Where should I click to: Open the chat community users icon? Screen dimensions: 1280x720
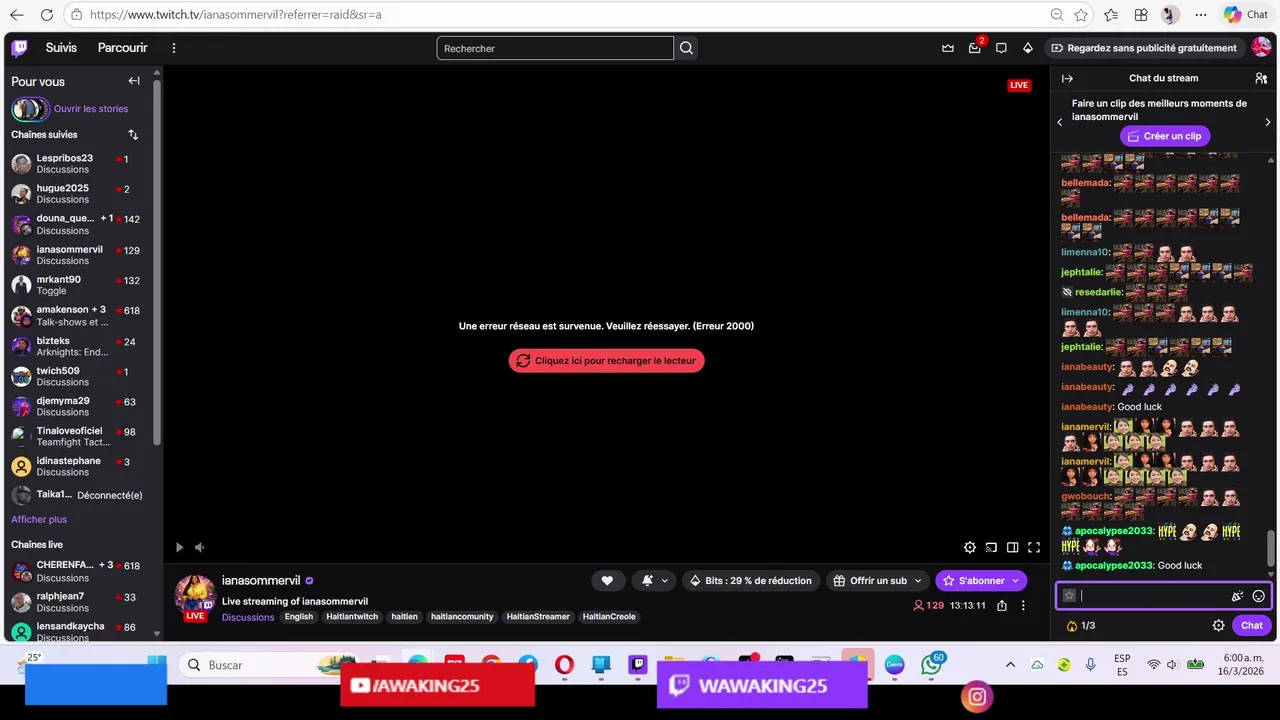click(1261, 78)
